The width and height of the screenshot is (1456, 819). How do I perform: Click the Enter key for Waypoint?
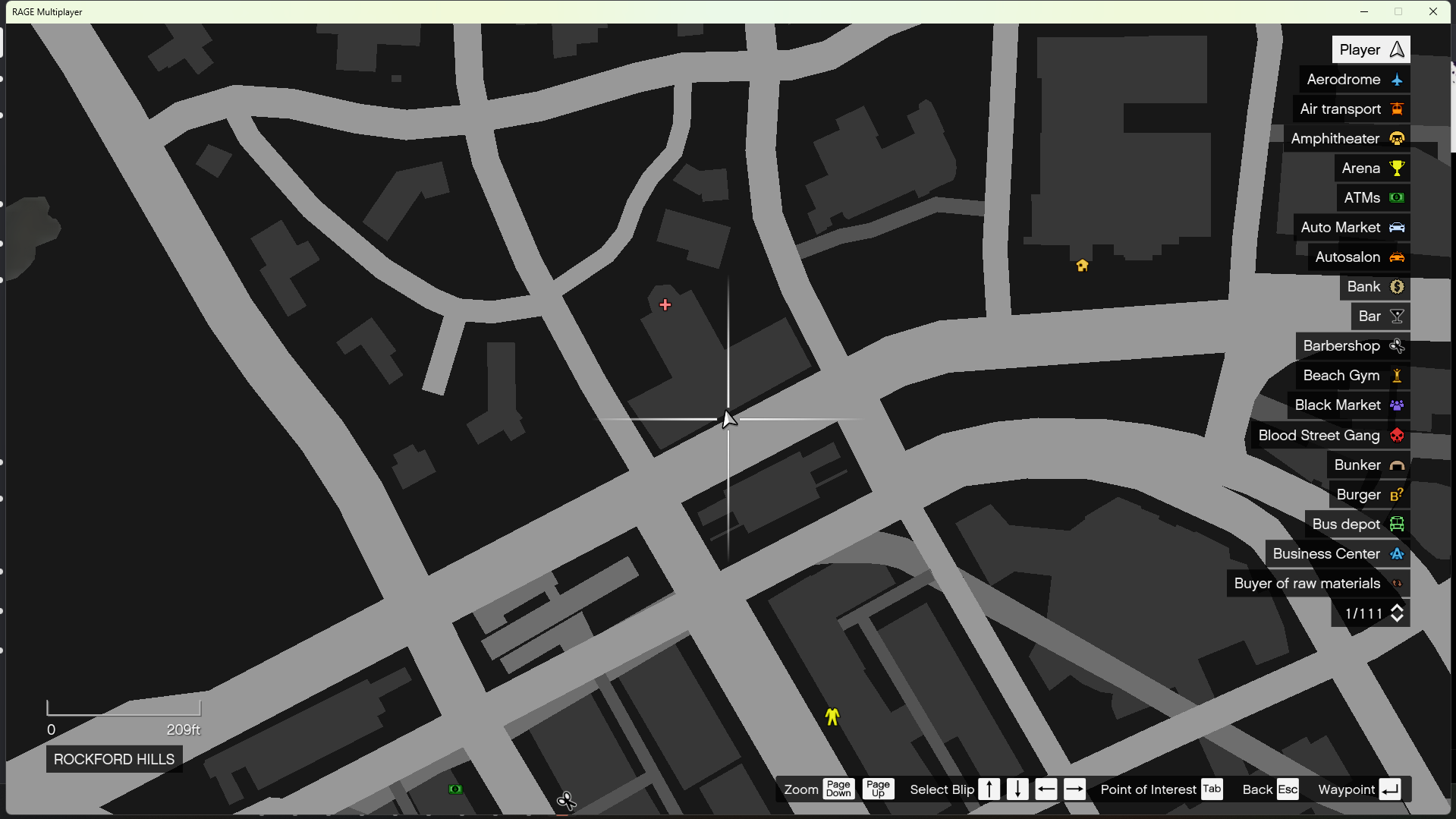pyautogui.click(x=1390, y=789)
